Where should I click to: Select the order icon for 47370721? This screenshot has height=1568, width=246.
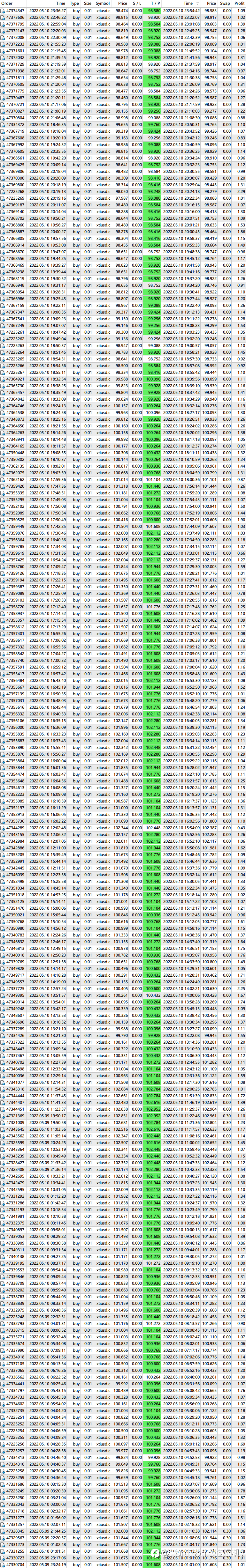3,104
